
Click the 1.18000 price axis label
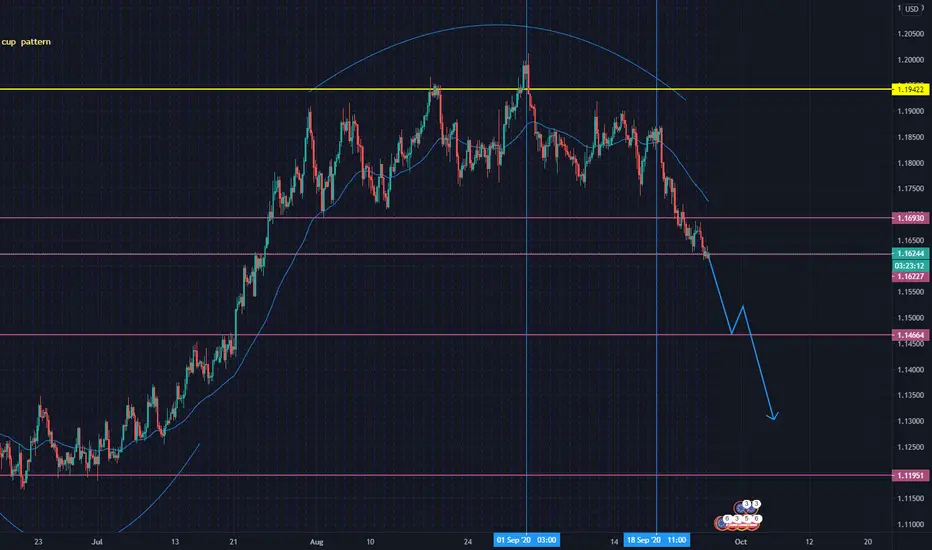pyautogui.click(x=911, y=163)
